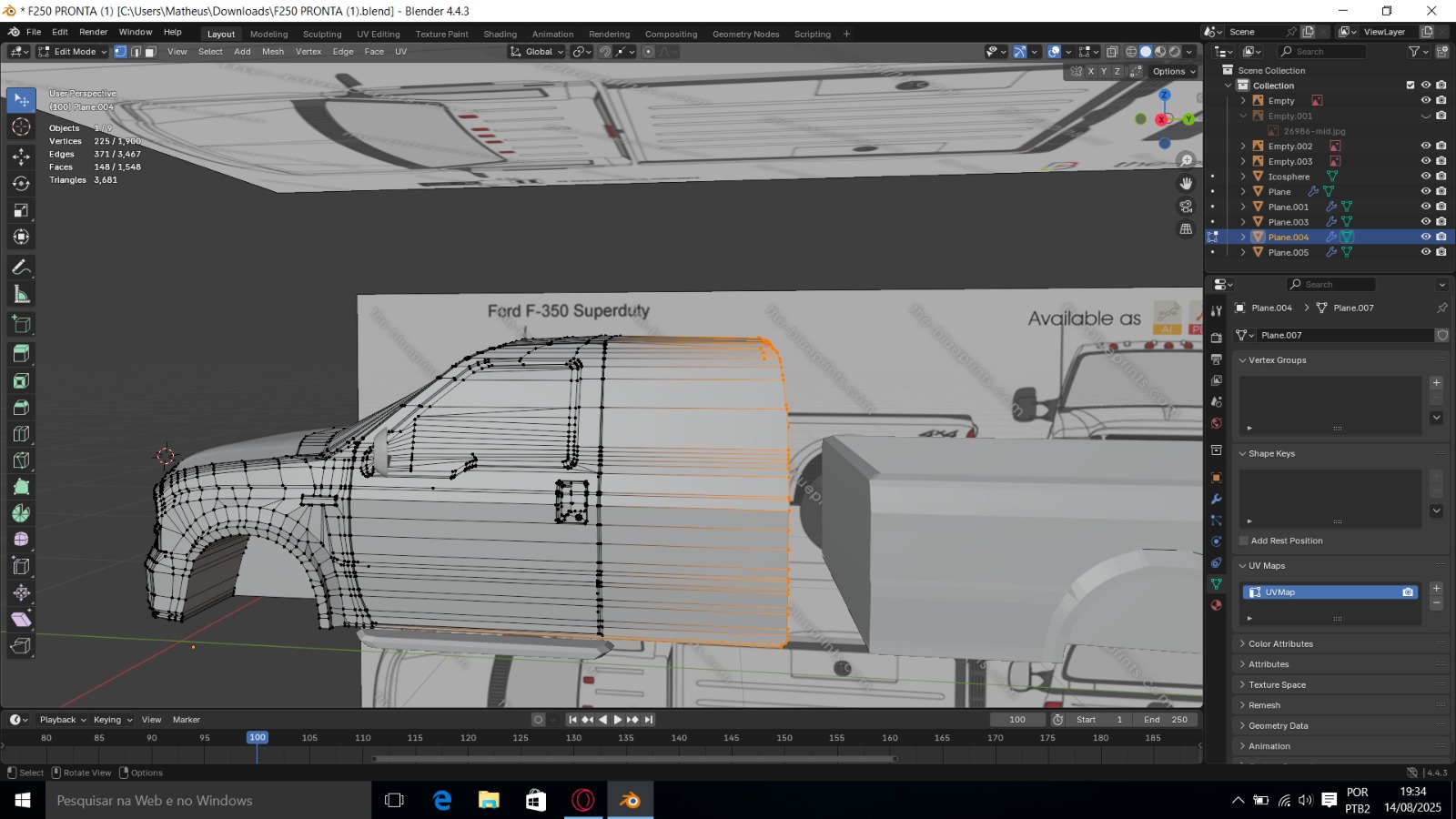Select the Move tool in the toolbar

click(x=21, y=157)
